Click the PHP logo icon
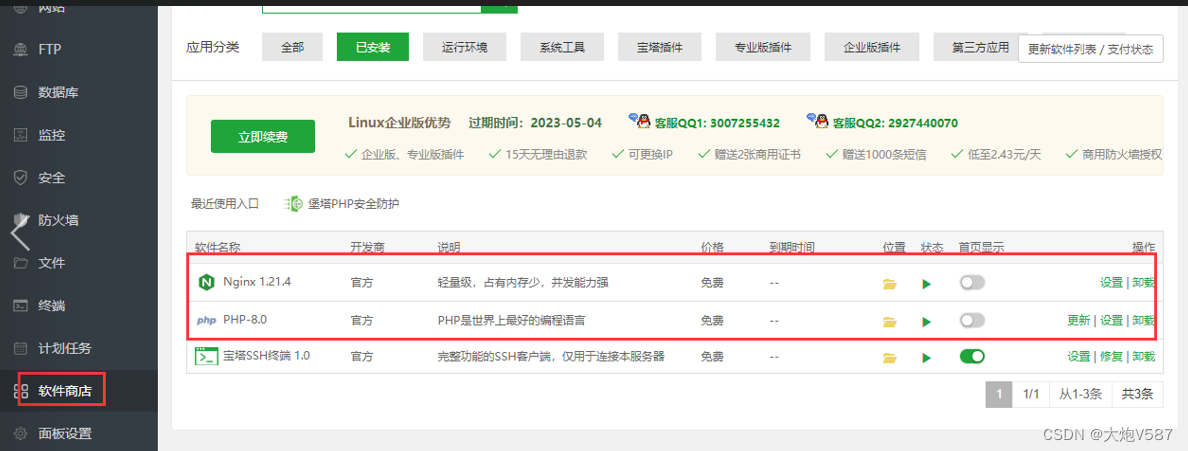Screen dimensions: 1188x451 (x=206, y=321)
